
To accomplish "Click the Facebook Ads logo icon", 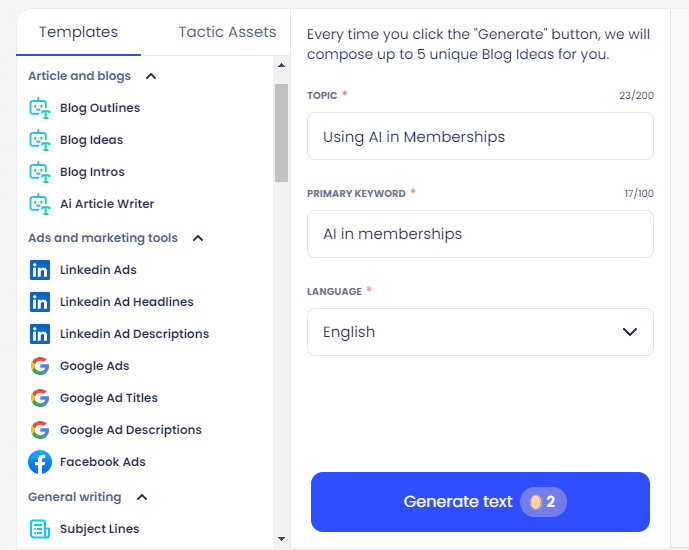I will point(40,462).
